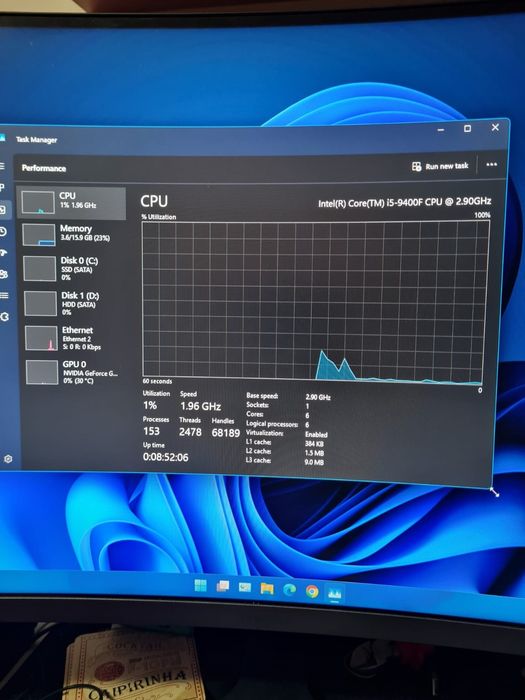Click the L3 cache 9.0 MB value
Screen dimensions: 525x700
(314, 462)
